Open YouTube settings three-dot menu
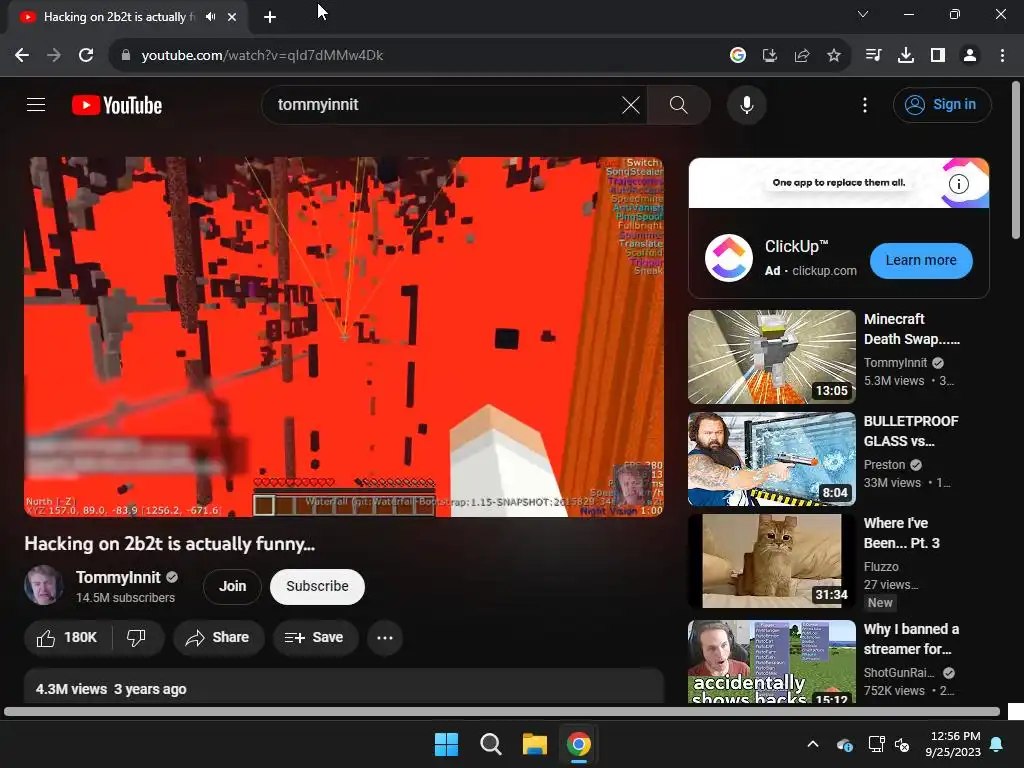1024x768 pixels. (x=865, y=104)
